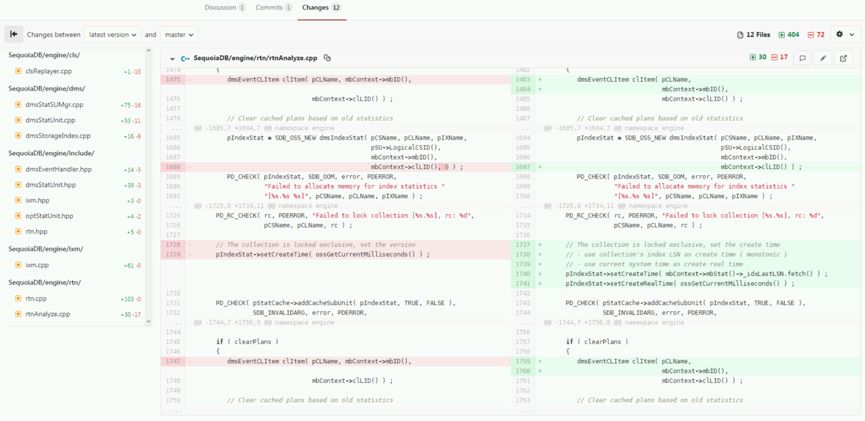
Task: Click the 12 Files document icon
Action: pyautogui.click(x=740, y=34)
